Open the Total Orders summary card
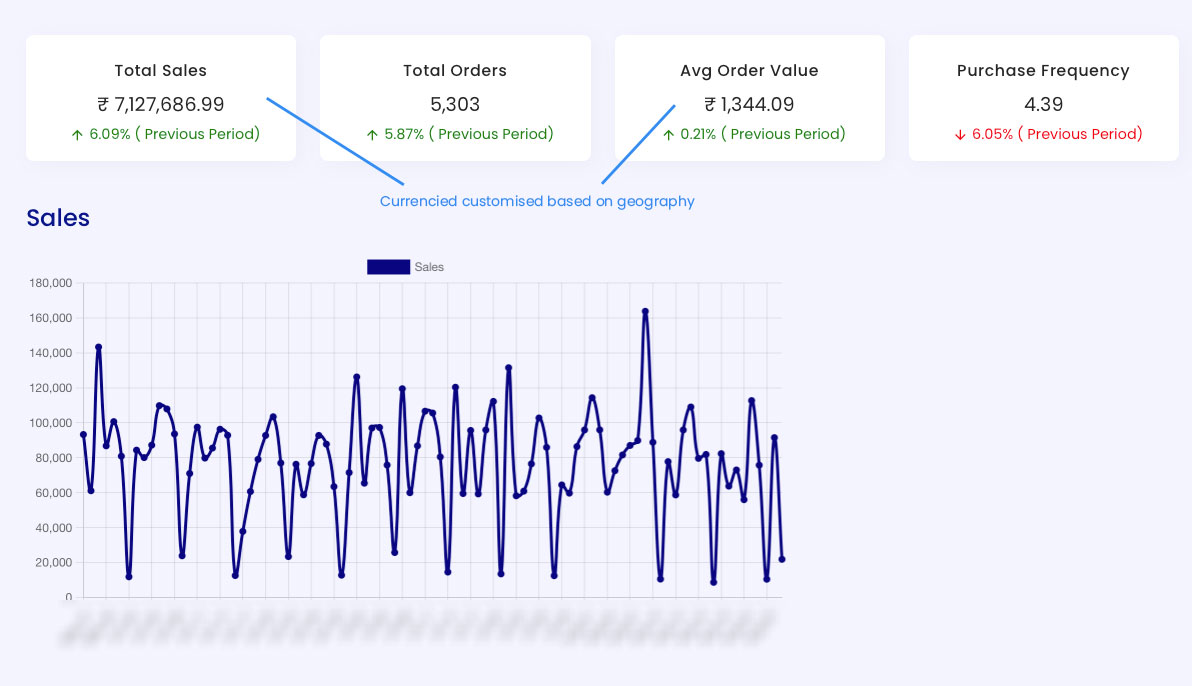Screen dimensions: 1192x686 coord(455,97)
